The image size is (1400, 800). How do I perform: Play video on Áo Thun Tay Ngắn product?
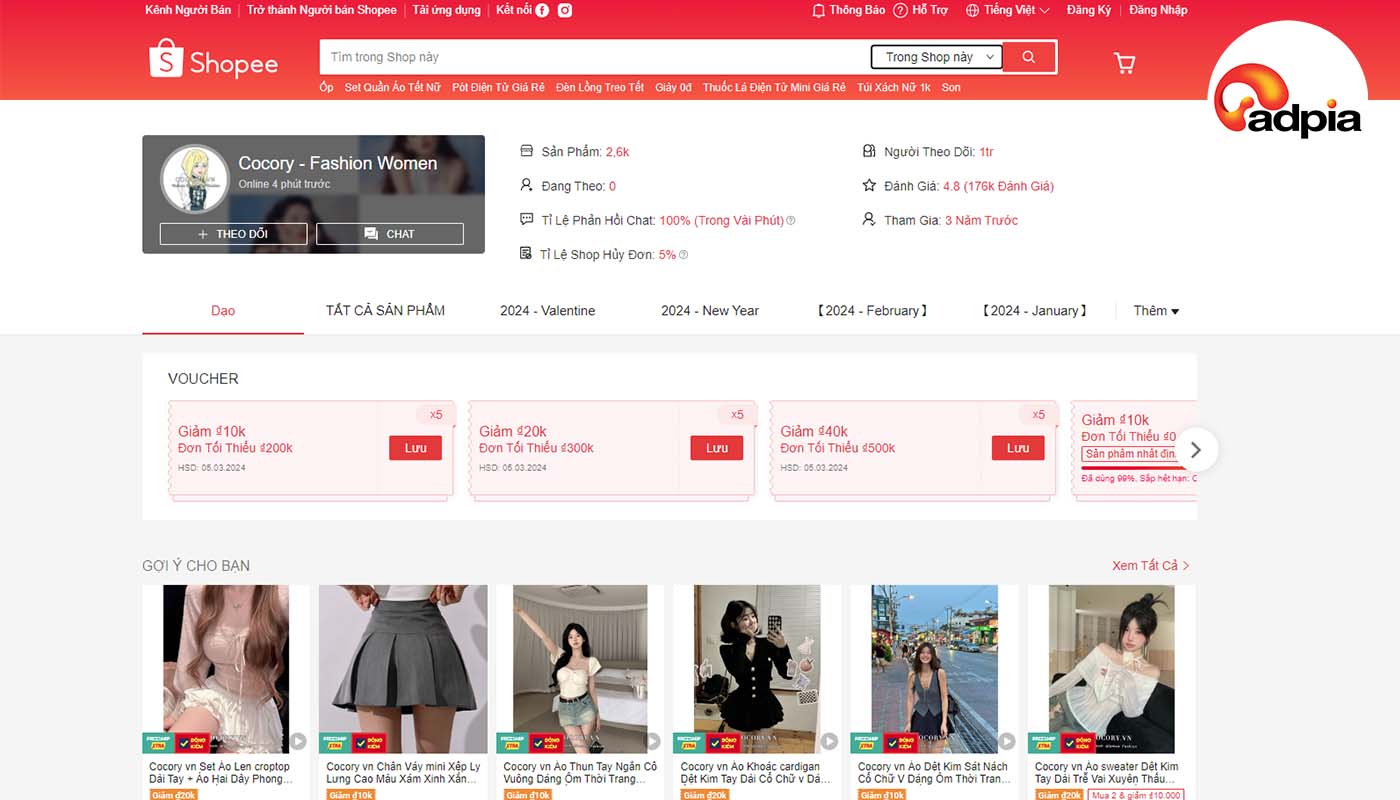coord(652,742)
